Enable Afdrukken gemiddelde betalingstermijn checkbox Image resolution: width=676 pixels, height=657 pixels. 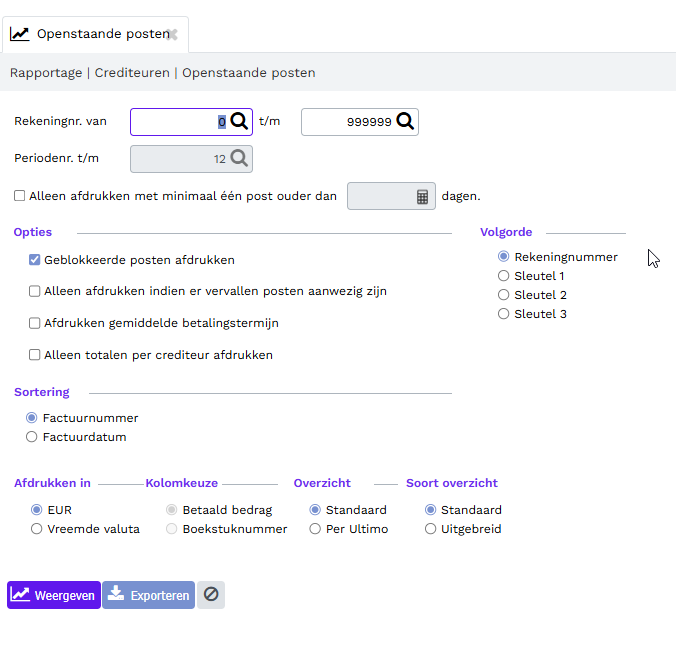tap(34, 323)
